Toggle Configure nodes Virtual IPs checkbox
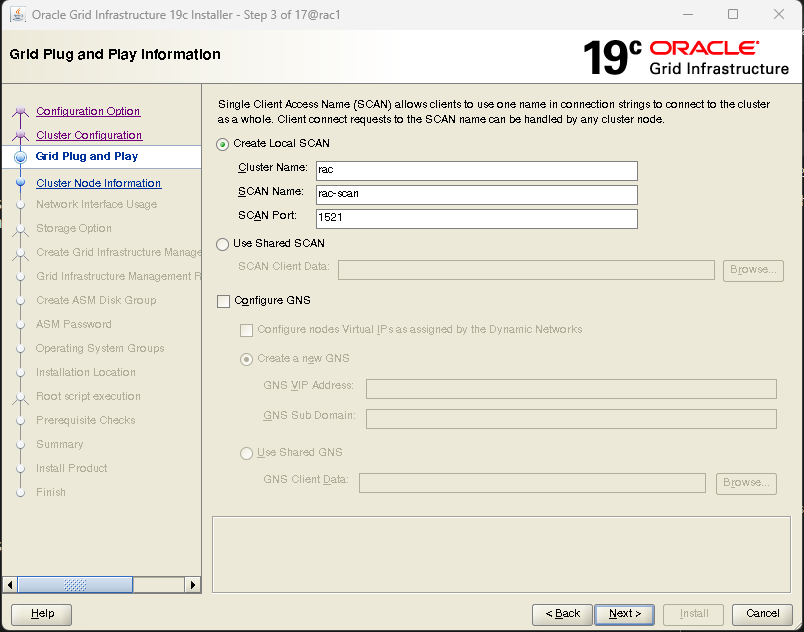 point(247,330)
